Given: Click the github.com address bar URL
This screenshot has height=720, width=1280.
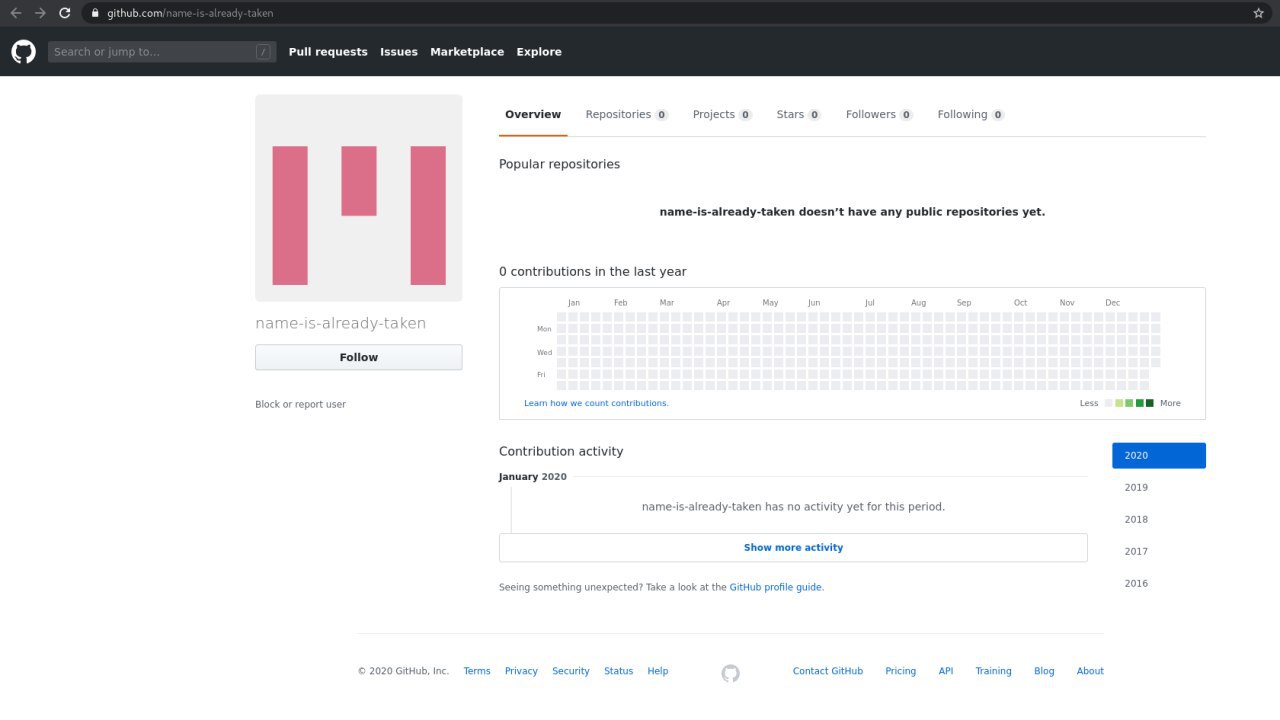Looking at the screenshot, I should pyautogui.click(x=190, y=13).
